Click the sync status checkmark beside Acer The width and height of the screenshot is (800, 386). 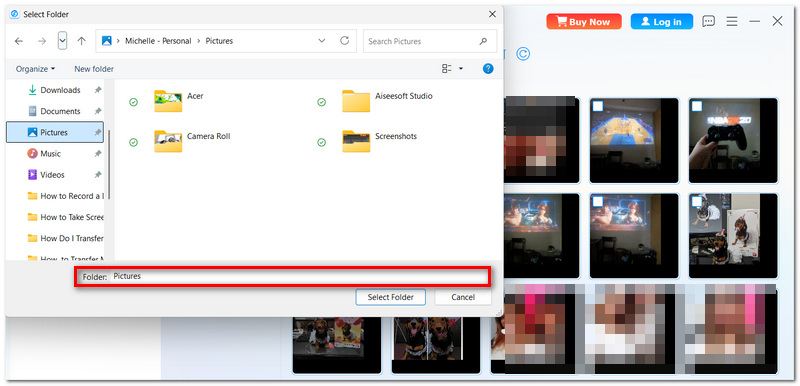[x=133, y=102]
